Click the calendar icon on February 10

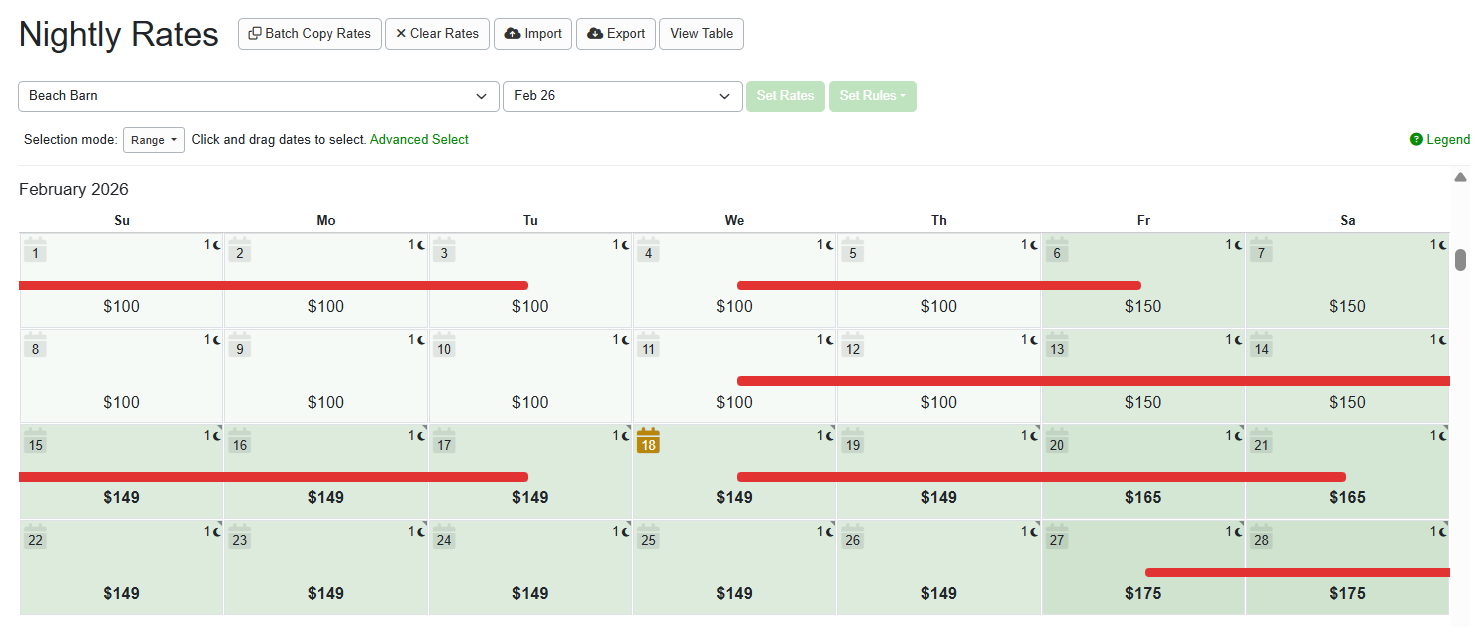tap(443, 347)
